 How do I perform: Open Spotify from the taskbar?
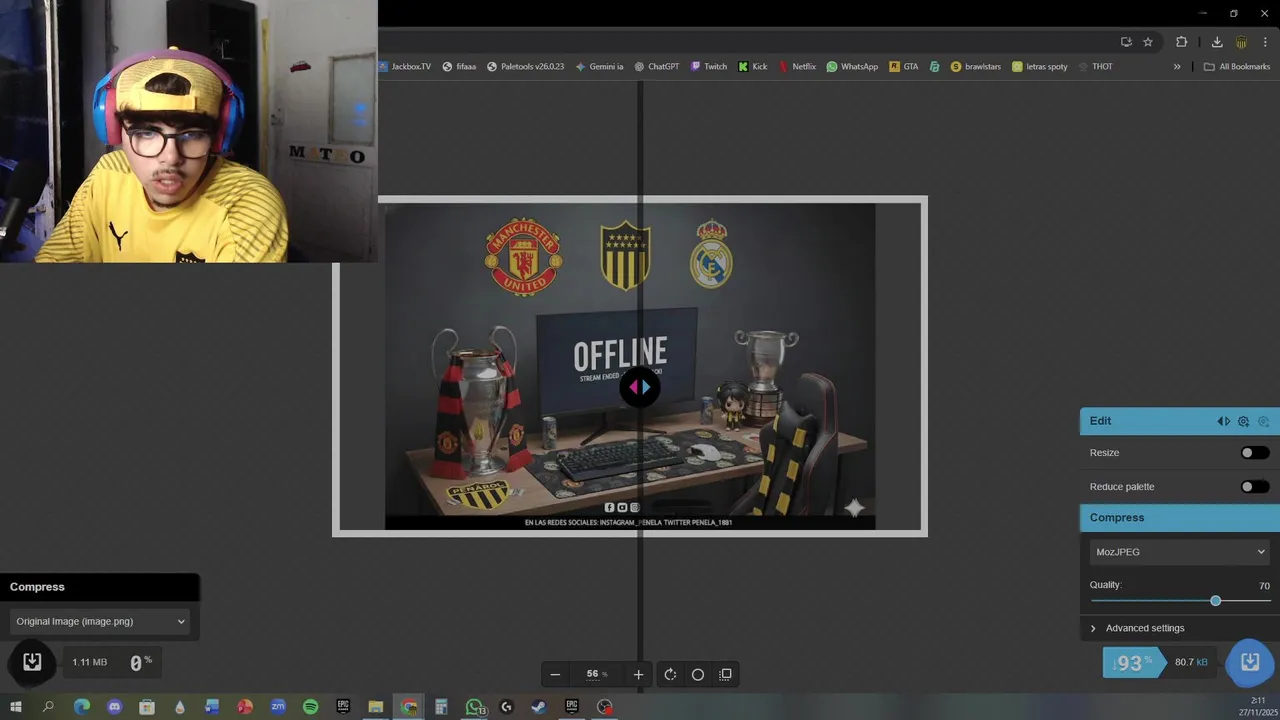(310, 706)
